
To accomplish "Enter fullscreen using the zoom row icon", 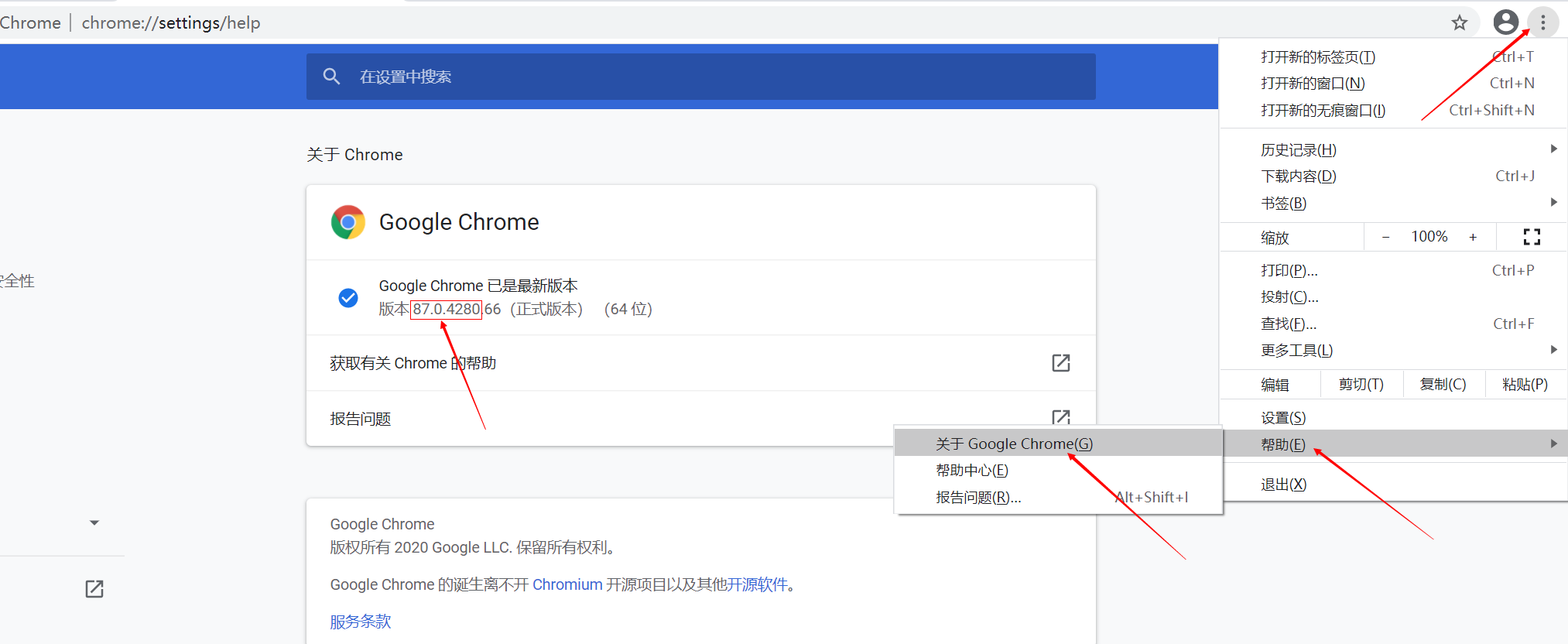I will coord(1532,237).
